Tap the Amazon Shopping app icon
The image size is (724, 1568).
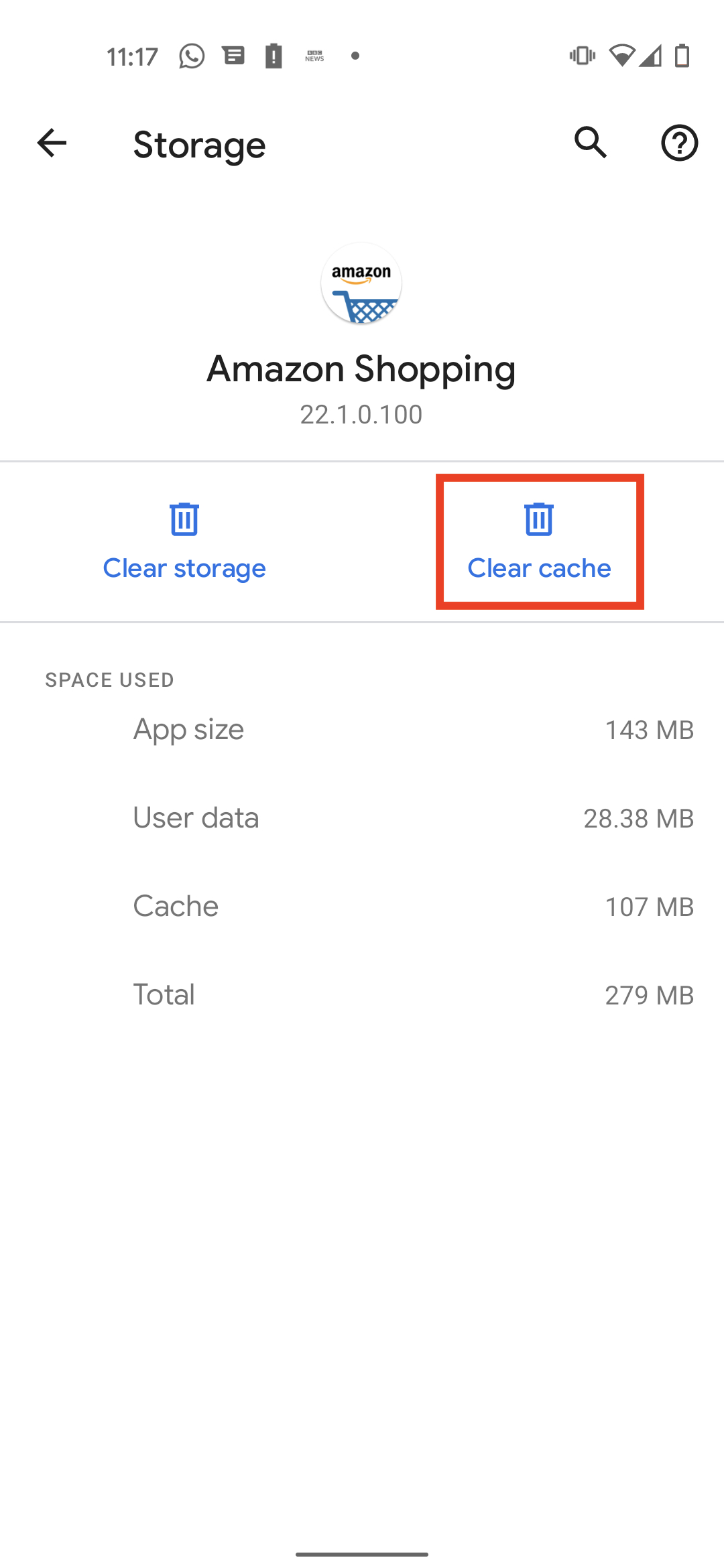tap(361, 283)
